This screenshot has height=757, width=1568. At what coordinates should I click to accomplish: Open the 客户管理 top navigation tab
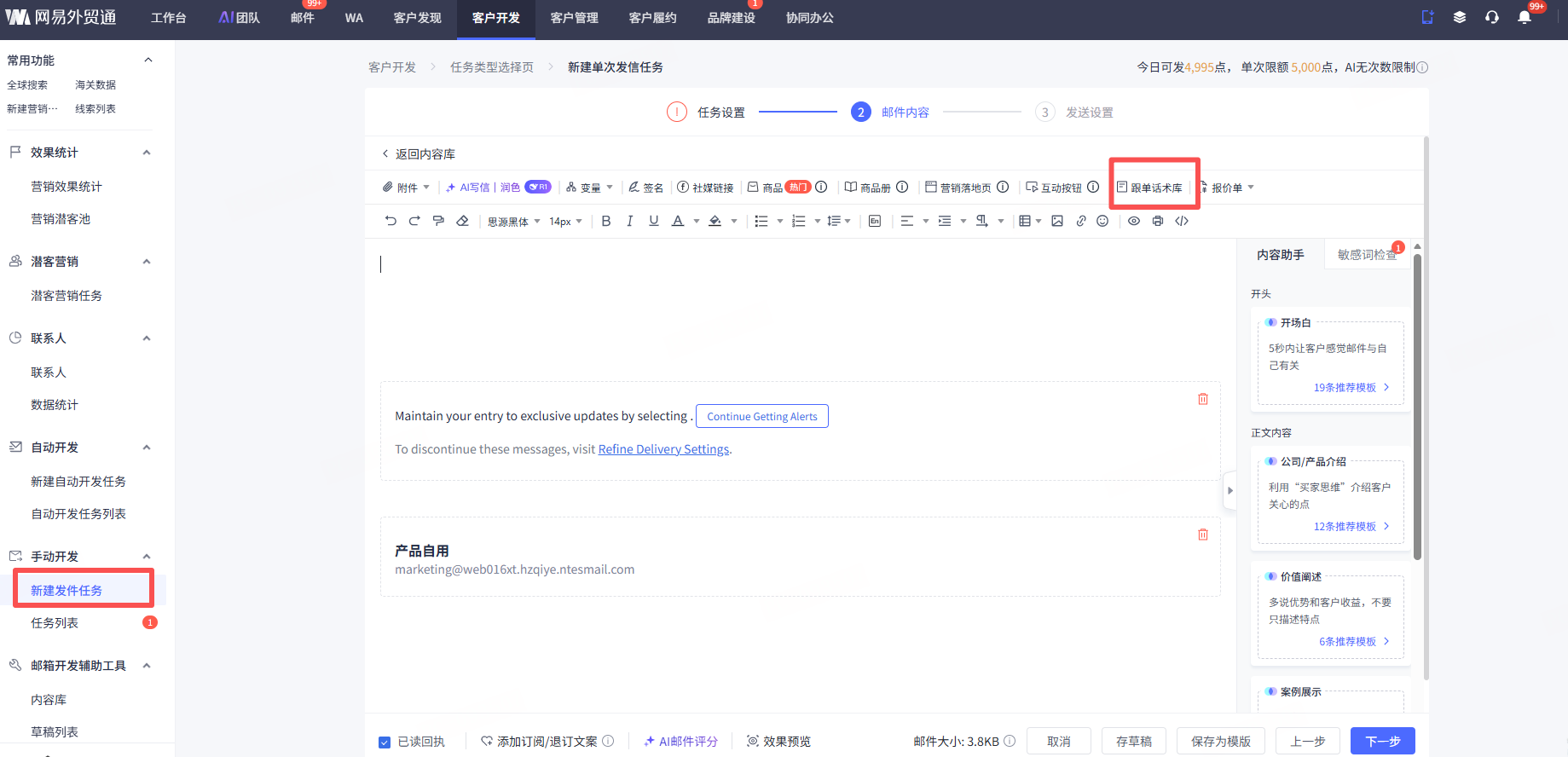click(x=574, y=18)
